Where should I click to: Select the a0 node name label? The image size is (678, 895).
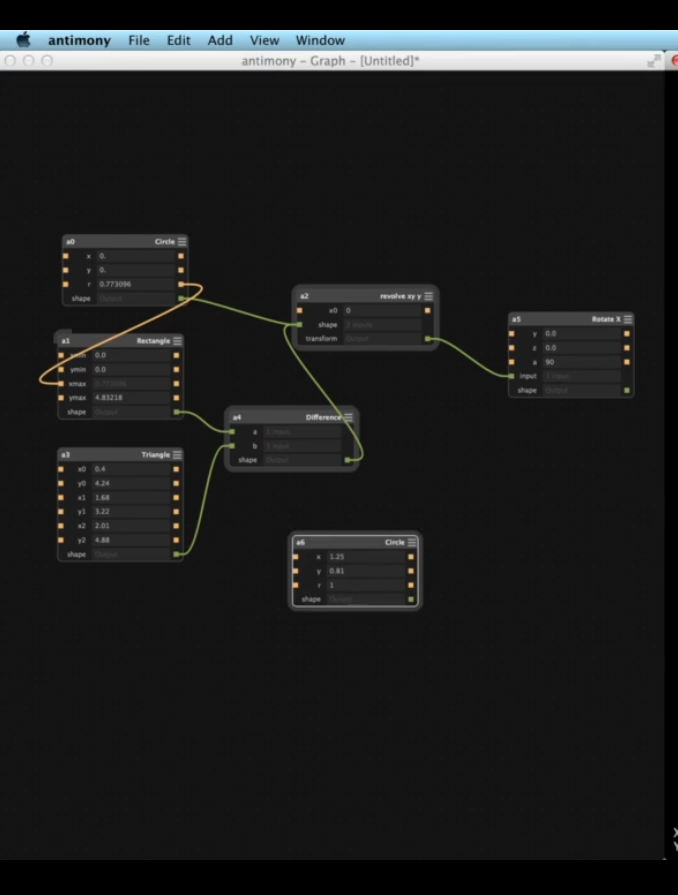tap(70, 242)
